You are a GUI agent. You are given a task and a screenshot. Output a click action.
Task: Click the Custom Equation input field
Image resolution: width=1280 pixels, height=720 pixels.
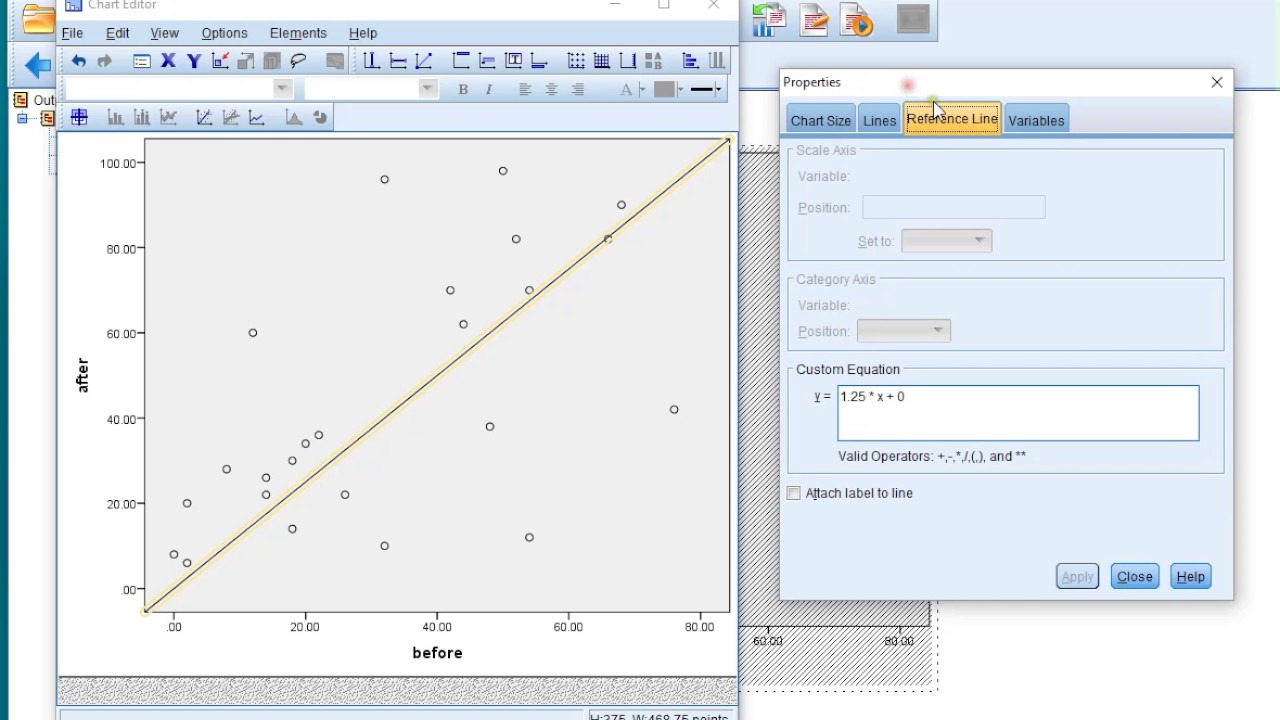click(1018, 413)
